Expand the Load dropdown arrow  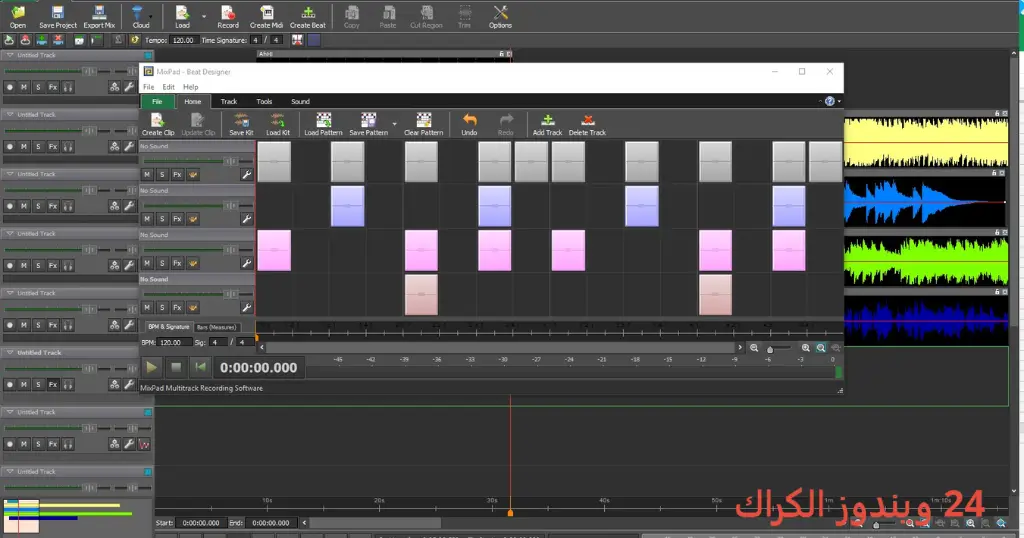tap(203, 16)
